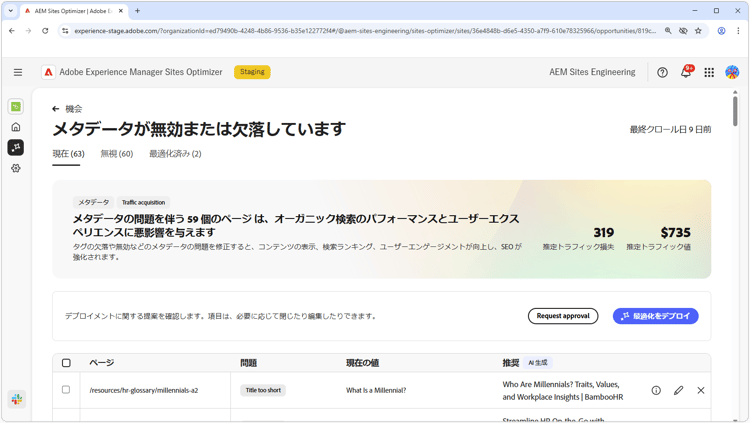Screen dimensions: 750x423
Task: Open the hamburger navigation menu
Action: point(18,72)
